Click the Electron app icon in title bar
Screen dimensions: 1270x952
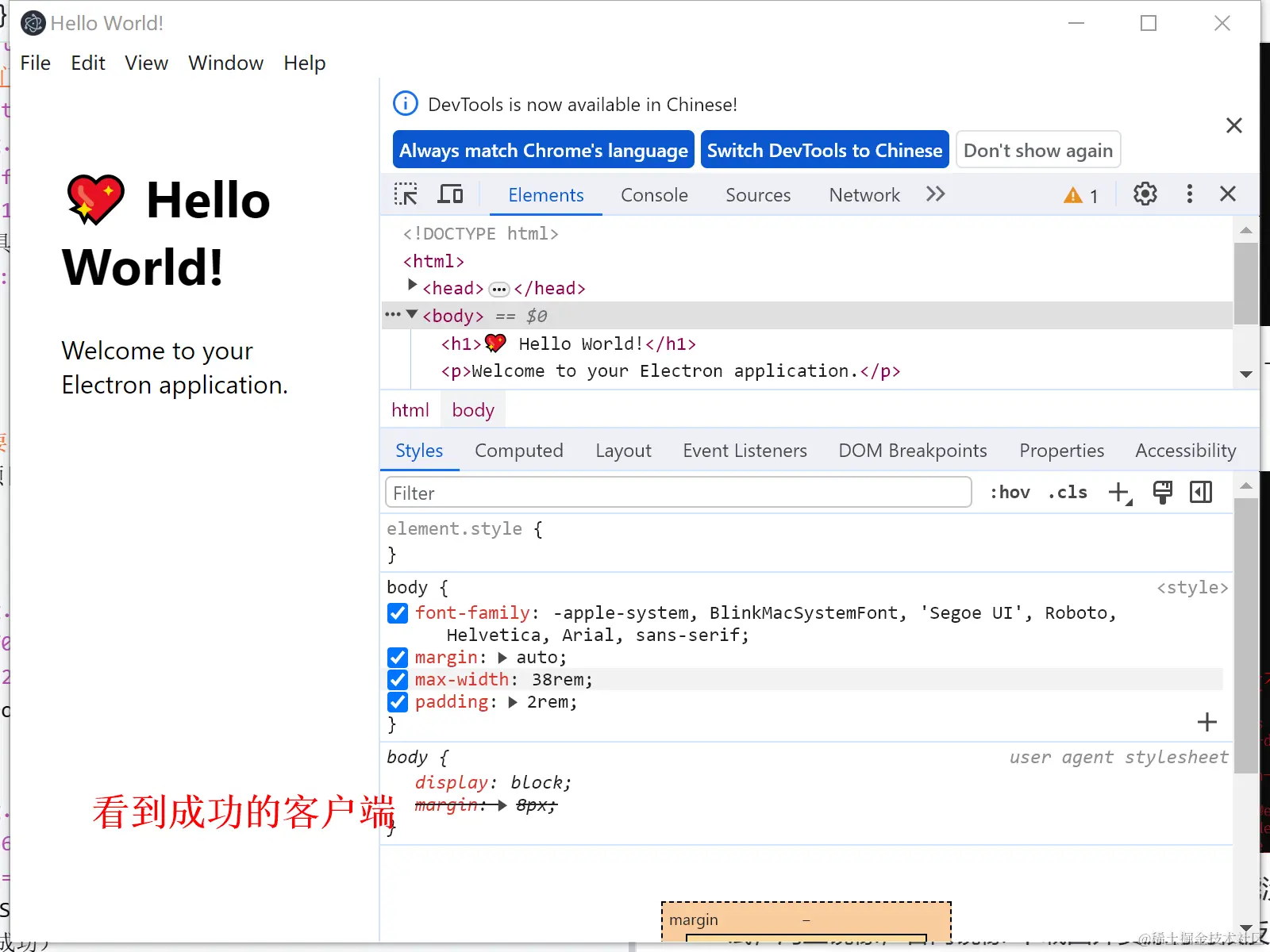pos(33,23)
